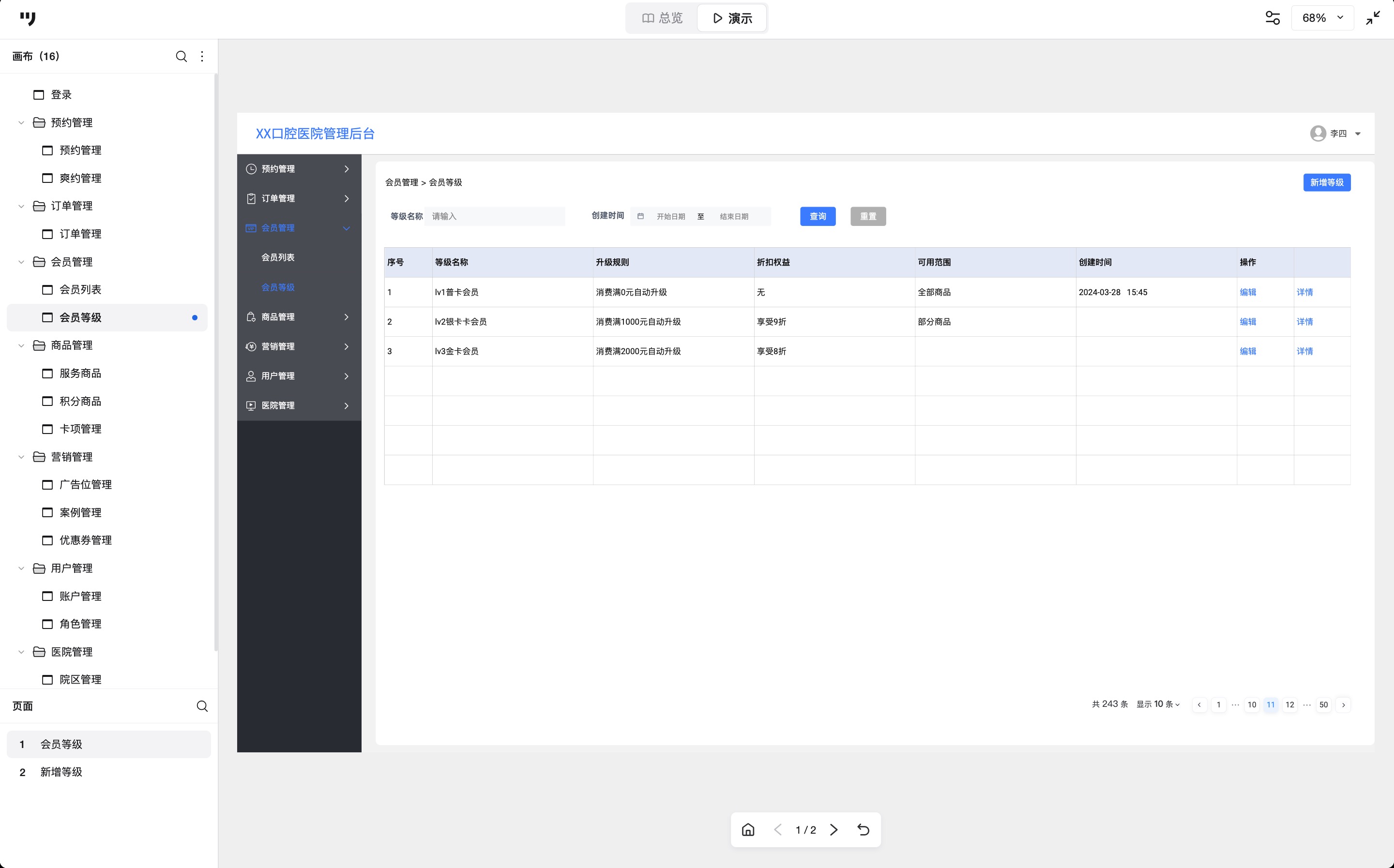1394x868 pixels.
Task: Select page 2 新增等级 in pages list
Action: pyautogui.click(x=61, y=772)
